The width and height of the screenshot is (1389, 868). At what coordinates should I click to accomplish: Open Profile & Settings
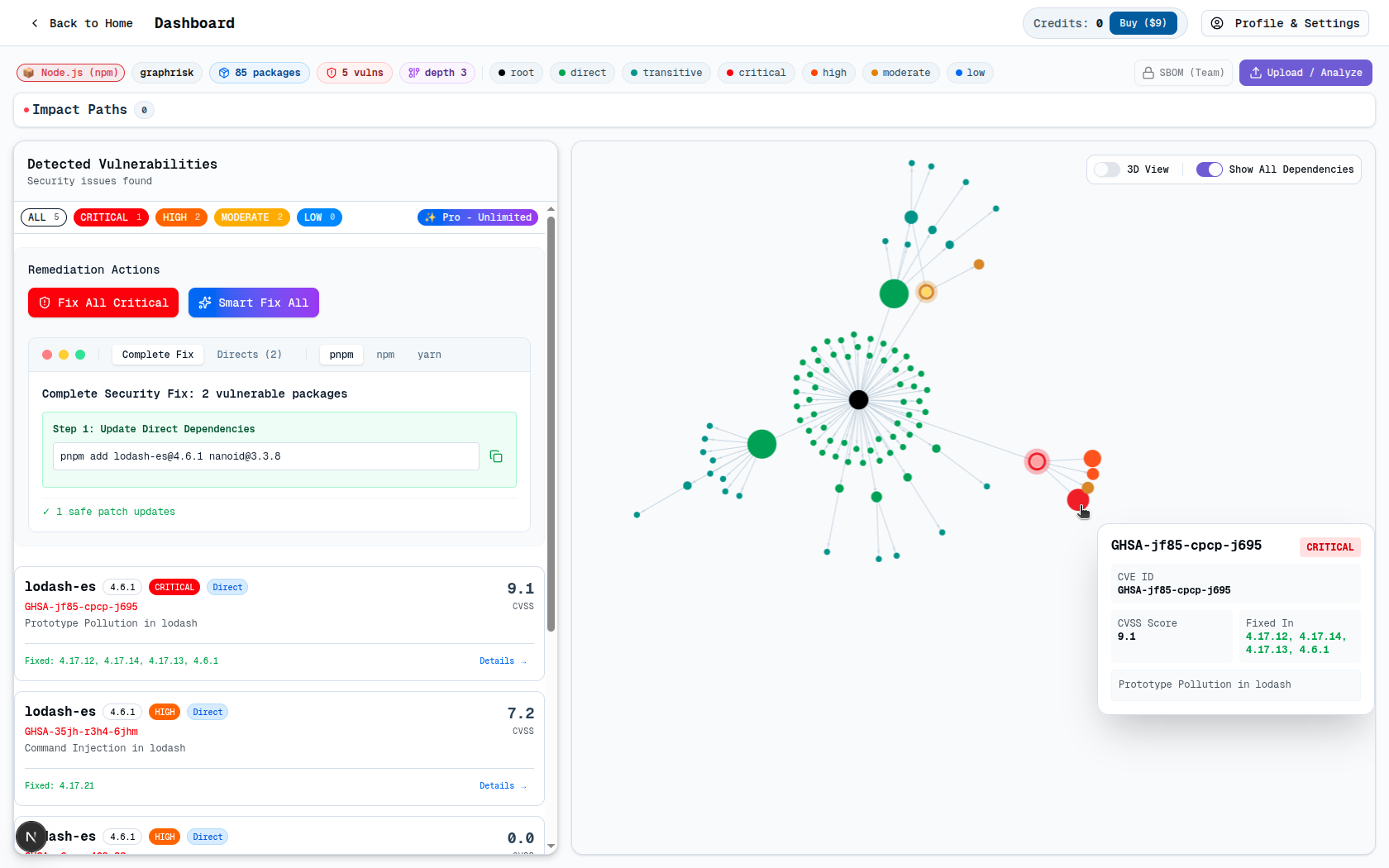(x=1285, y=23)
